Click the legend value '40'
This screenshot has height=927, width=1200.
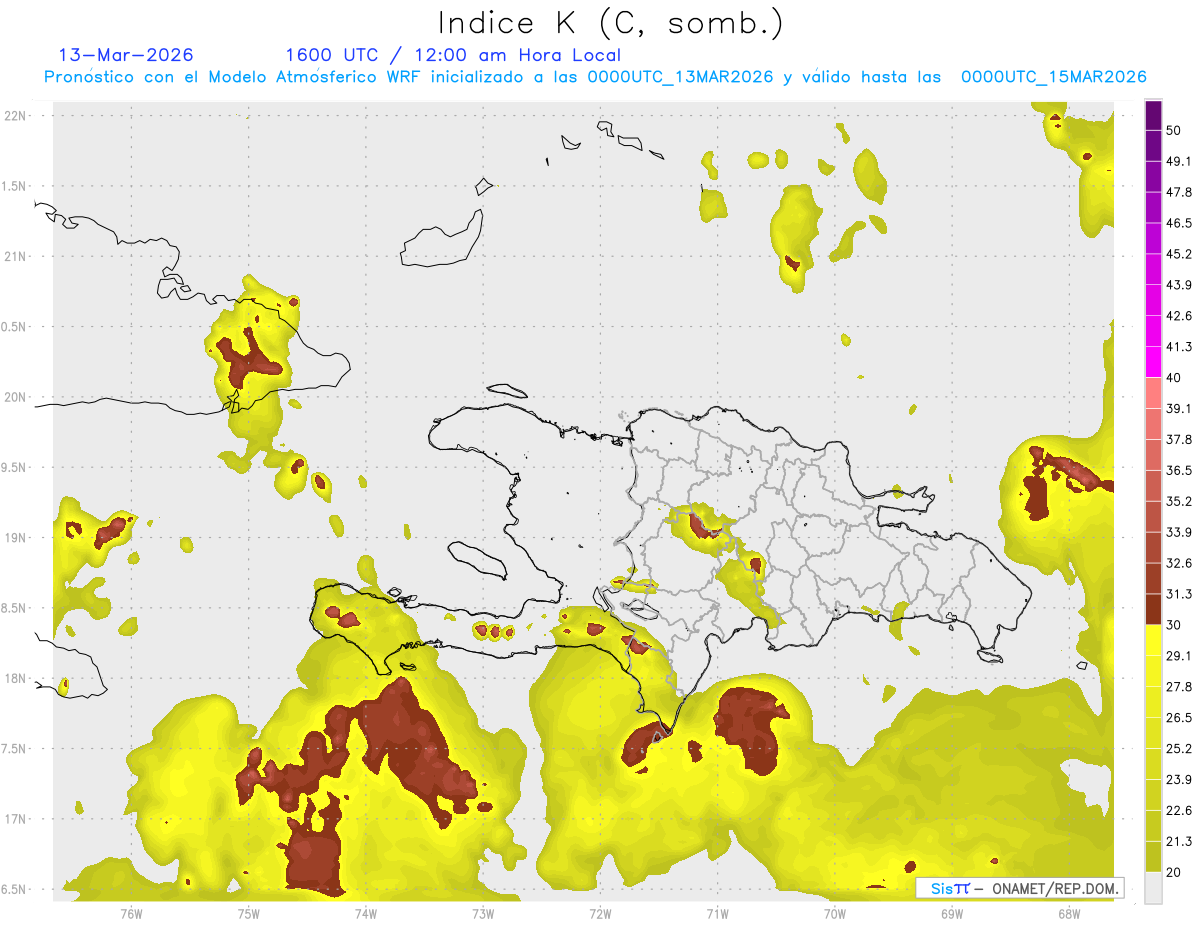(x=1175, y=378)
